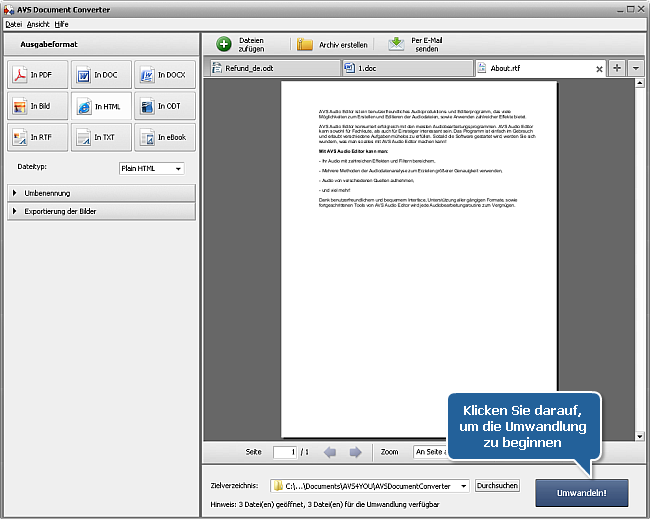Pick the In TXT format button

pos(101,137)
